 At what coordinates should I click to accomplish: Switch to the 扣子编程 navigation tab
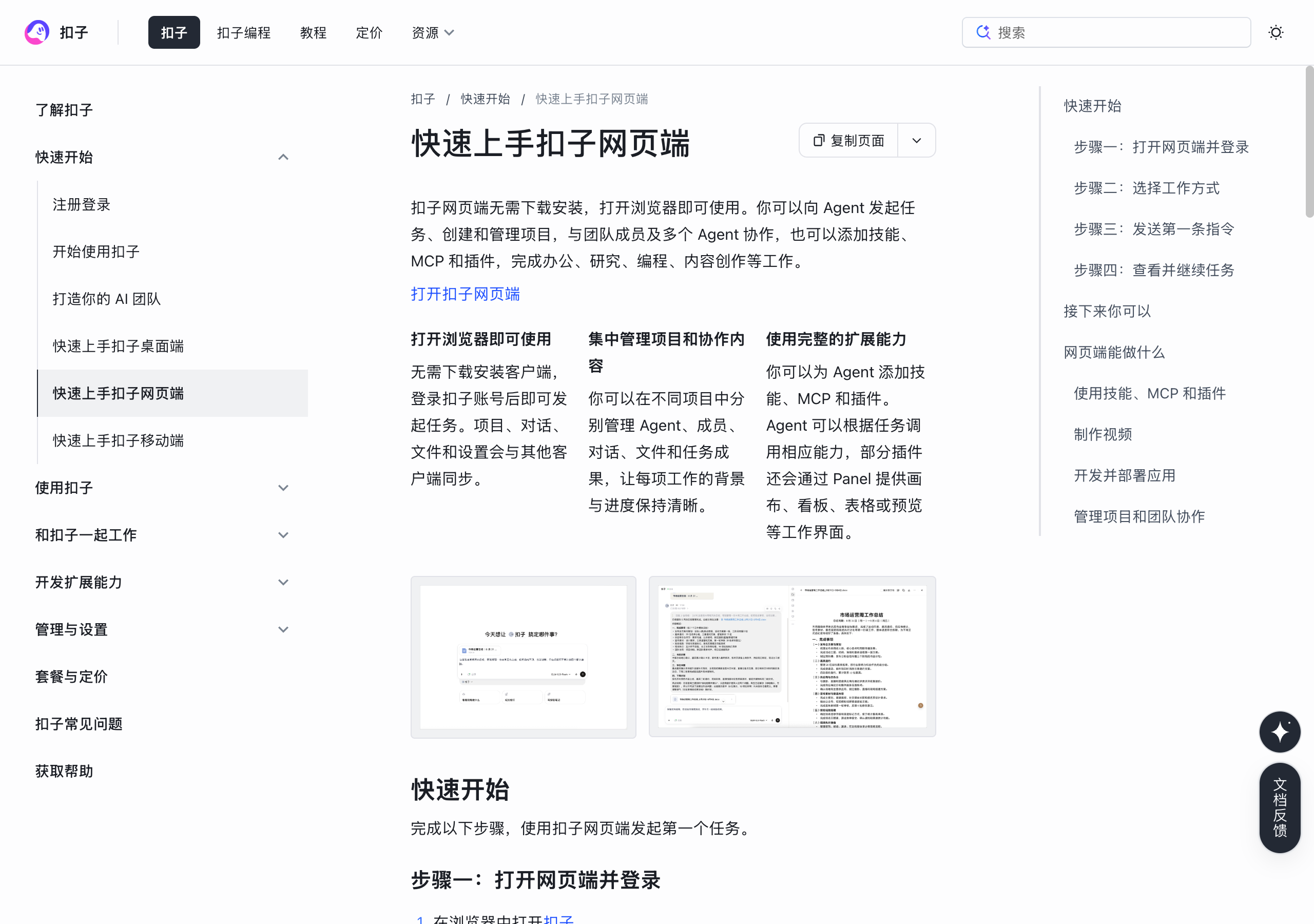coord(244,33)
